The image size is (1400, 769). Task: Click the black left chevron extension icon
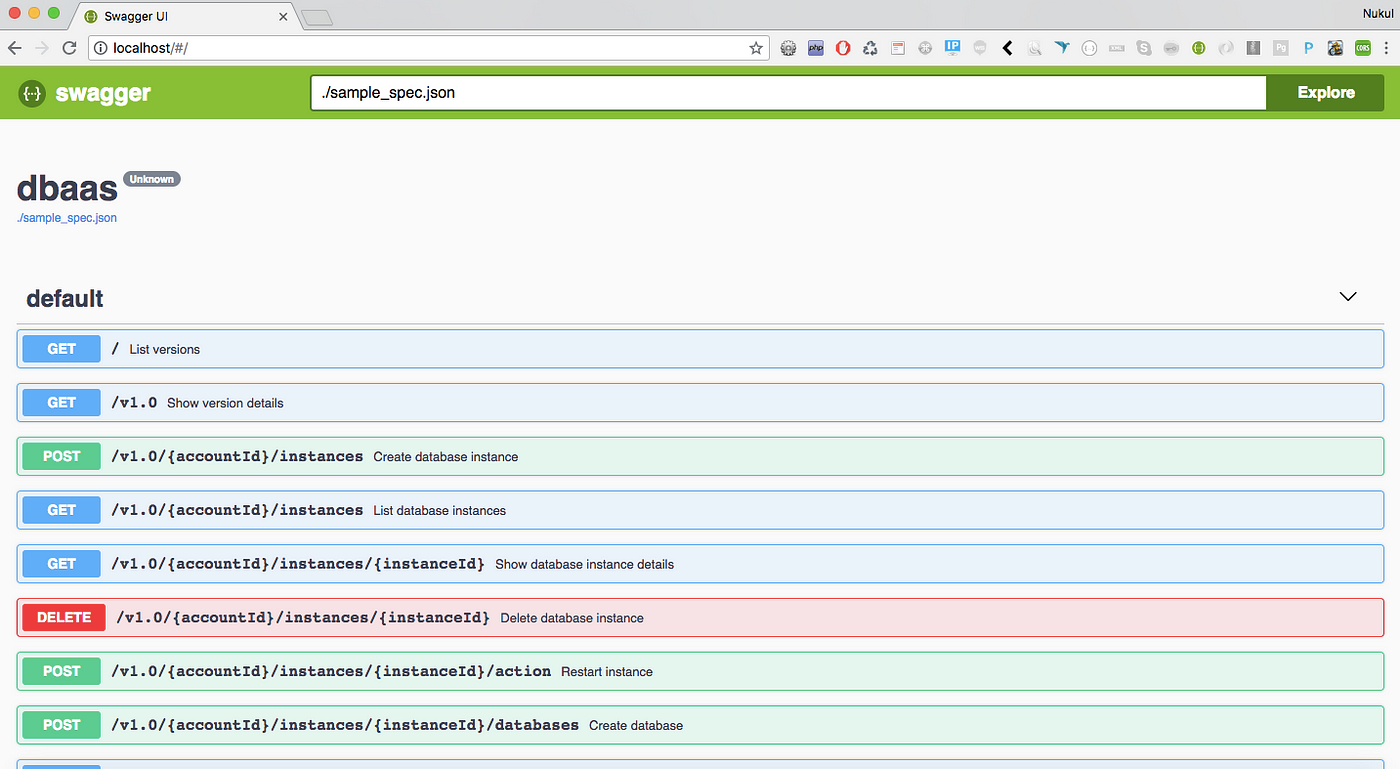[1007, 48]
